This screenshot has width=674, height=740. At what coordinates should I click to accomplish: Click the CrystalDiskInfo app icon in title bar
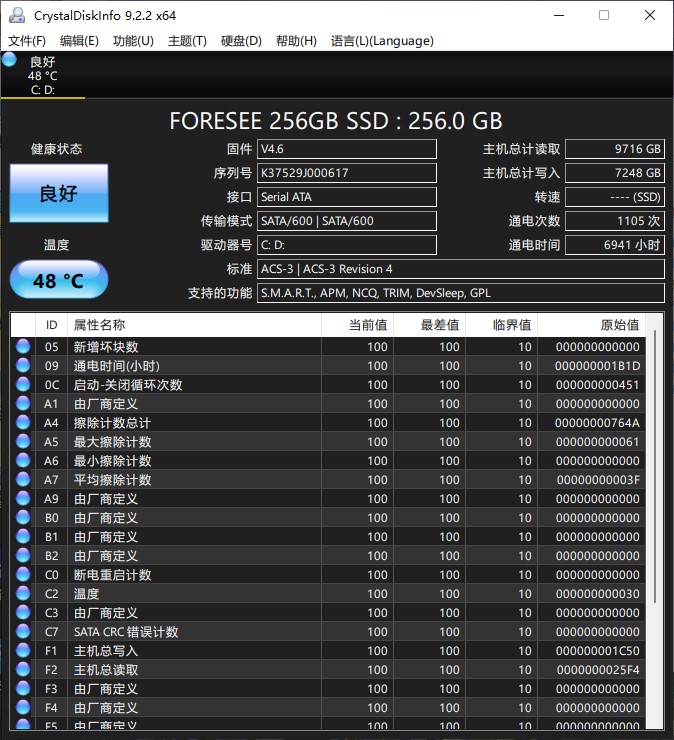17,15
